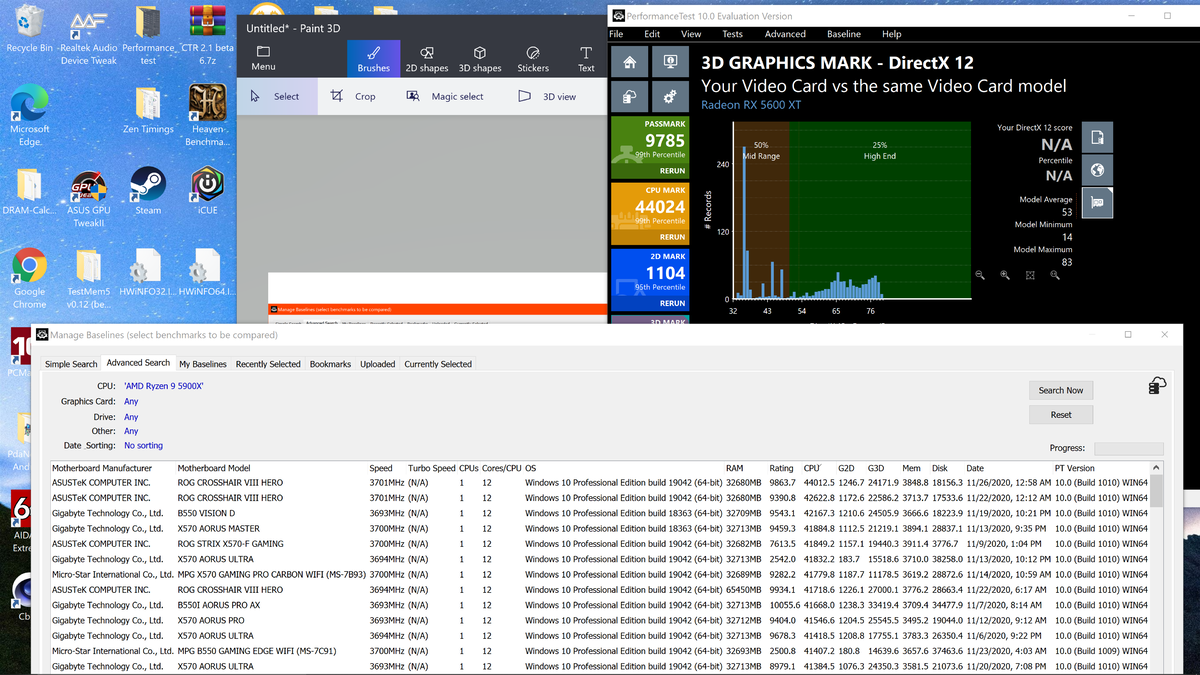The image size is (1200, 675).
Task: Click the Drive 'Any' filter link
Action: point(131,417)
